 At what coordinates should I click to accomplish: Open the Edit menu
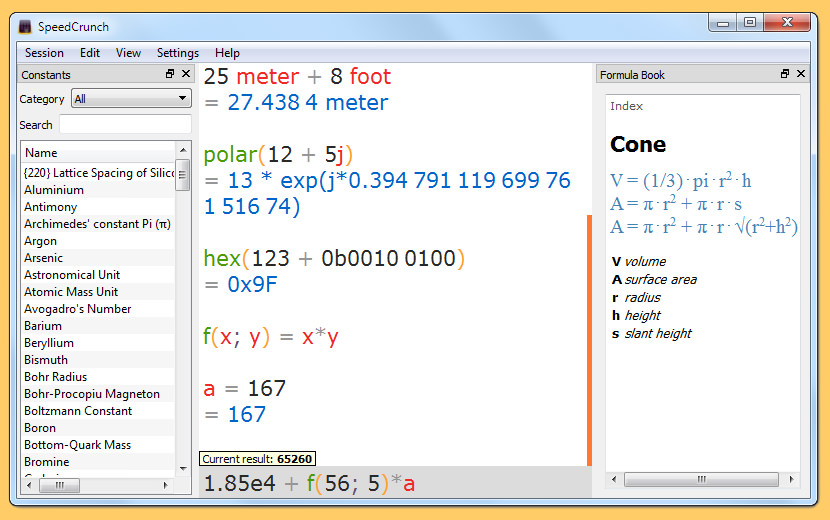coord(90,53)
